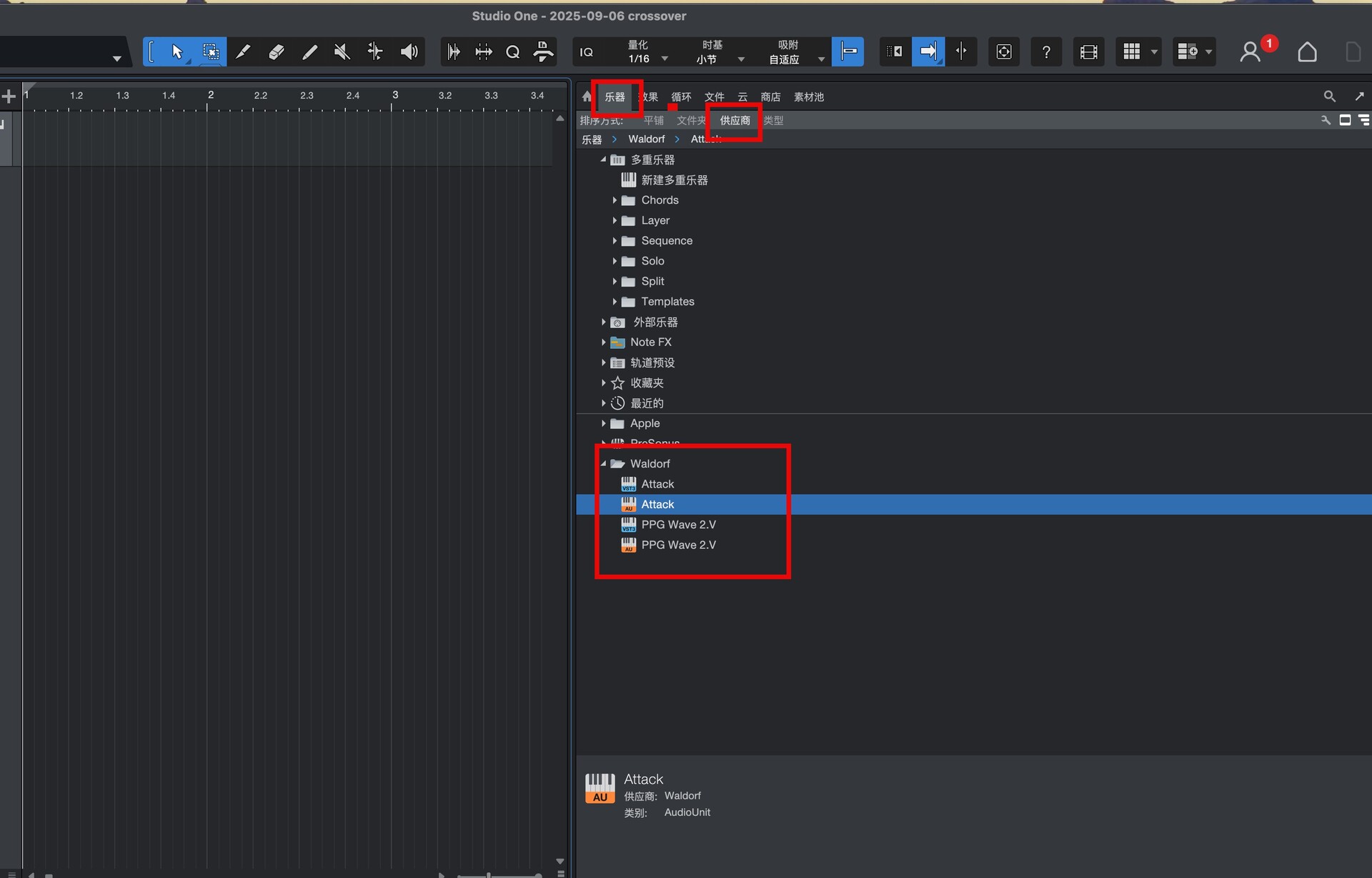Toggle the snap to grid button
The height and width of the screenshot is (878, 1372).
(x=848, y=51)
